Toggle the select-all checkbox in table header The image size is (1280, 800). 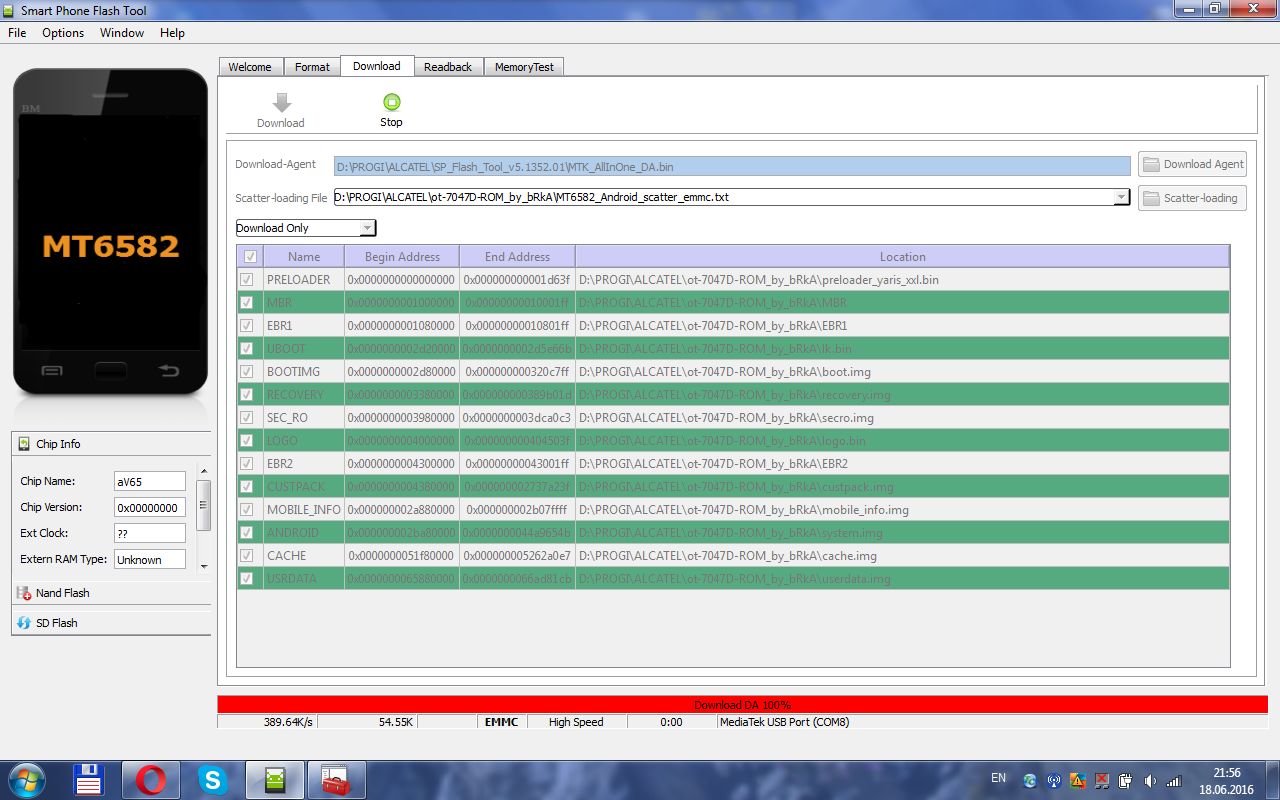(x=249, y=257)
